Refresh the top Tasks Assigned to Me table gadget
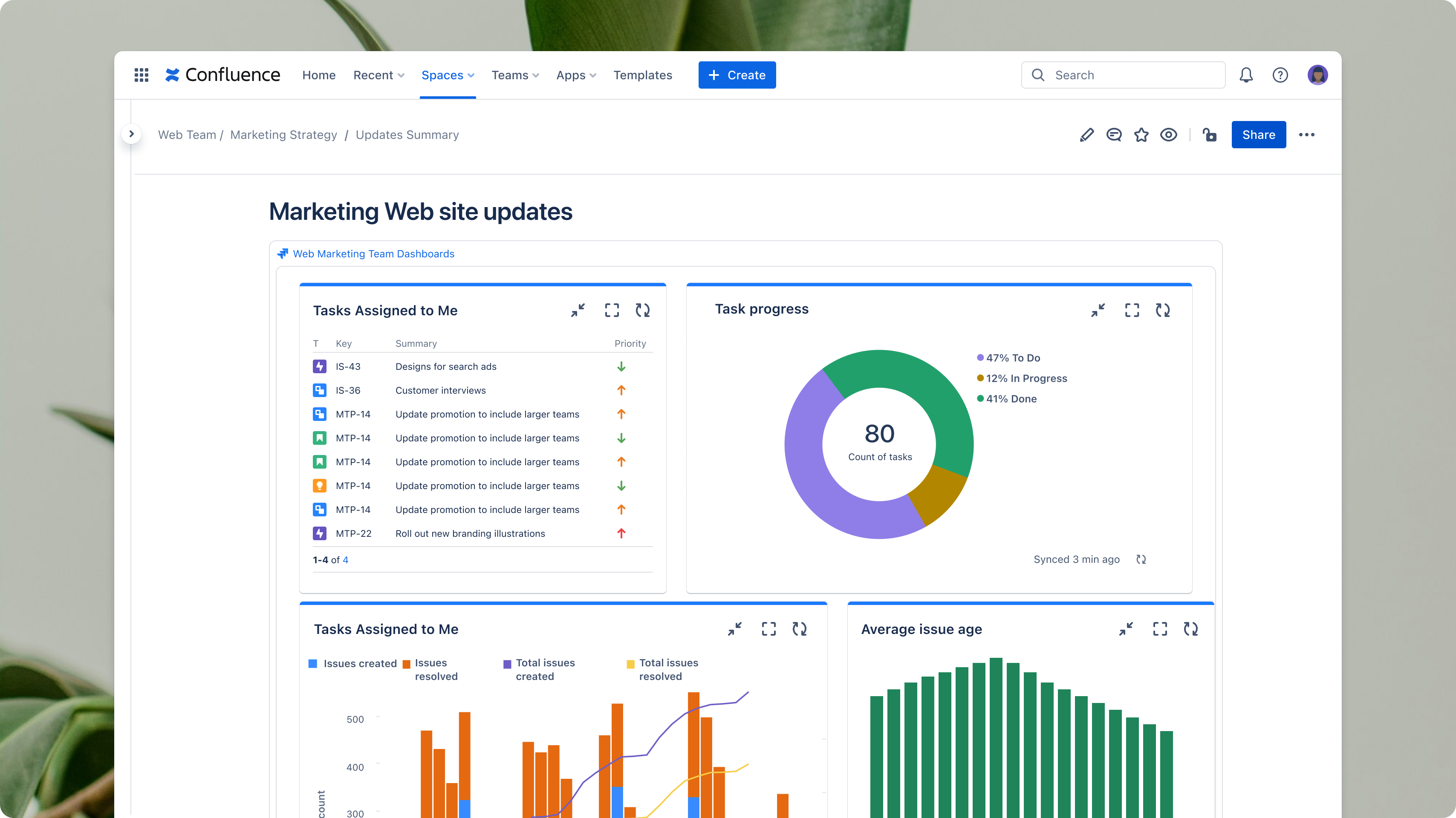The image size is (1456, 818). pyautogui.click(x=642, y=310)
